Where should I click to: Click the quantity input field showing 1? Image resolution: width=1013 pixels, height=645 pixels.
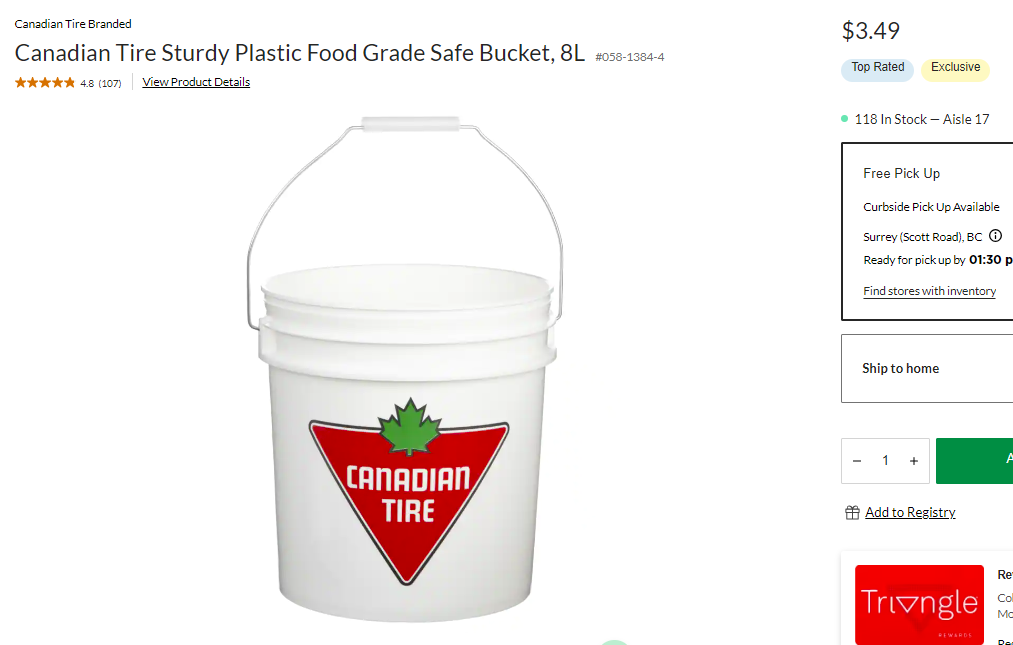click(x=885, y=461)
